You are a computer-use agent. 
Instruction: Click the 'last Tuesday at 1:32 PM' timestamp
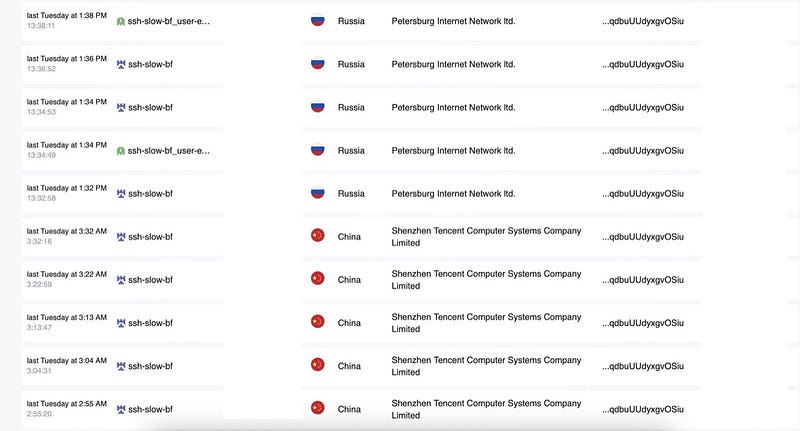[x=67, y=188]
